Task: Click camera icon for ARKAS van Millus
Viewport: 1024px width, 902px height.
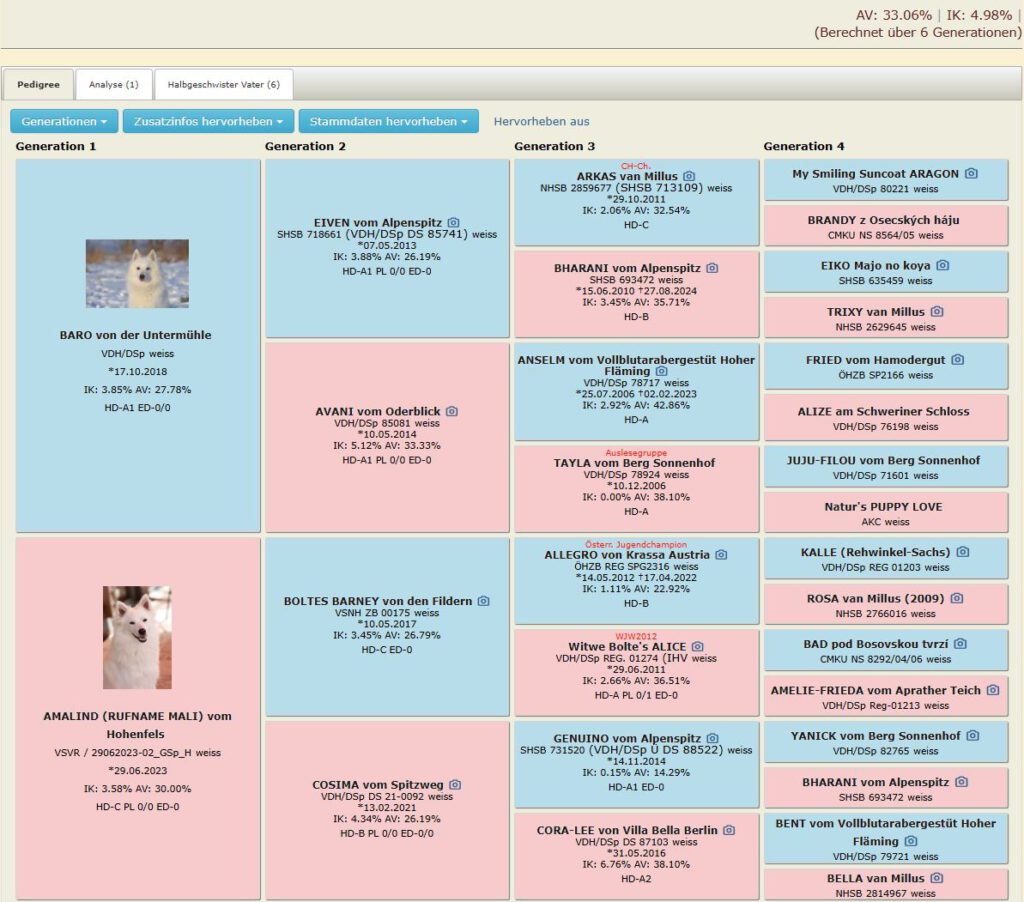Action: pos(688,176)
